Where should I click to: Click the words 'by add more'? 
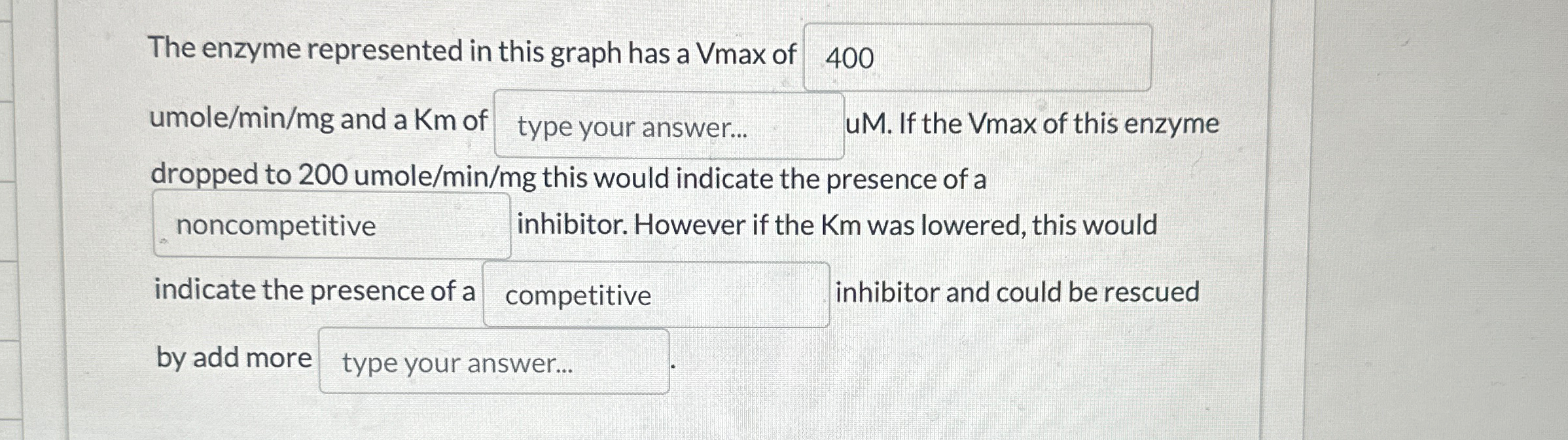pos(234,359)
